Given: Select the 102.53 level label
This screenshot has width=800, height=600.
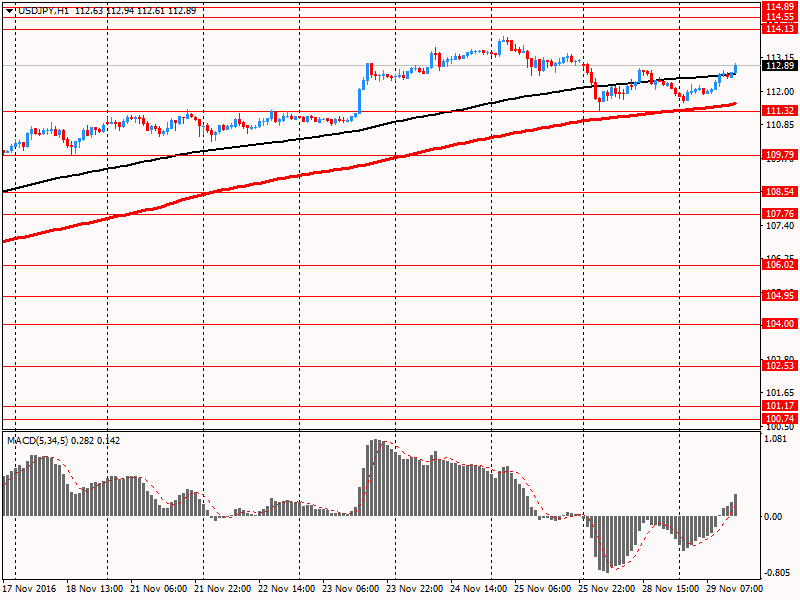Looking at the screenshot, I should [x=780, y=366].
